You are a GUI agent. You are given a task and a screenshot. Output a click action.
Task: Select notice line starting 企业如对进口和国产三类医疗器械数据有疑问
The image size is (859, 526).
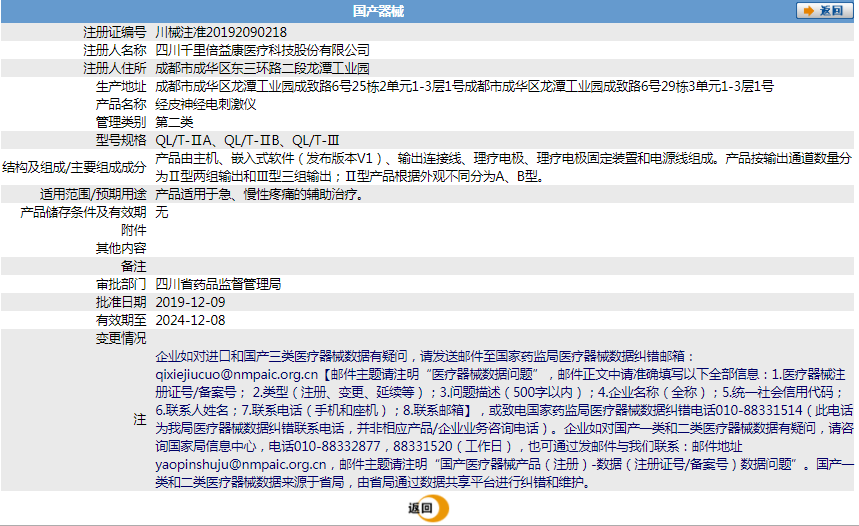pos(425,357)
